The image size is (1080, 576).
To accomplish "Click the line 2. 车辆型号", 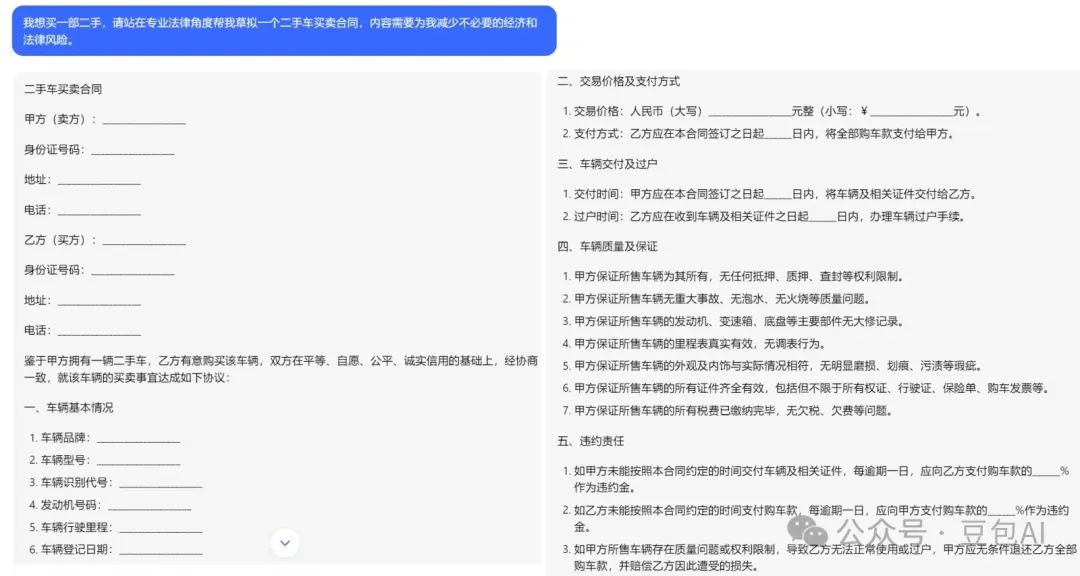I will click(105, 460).
